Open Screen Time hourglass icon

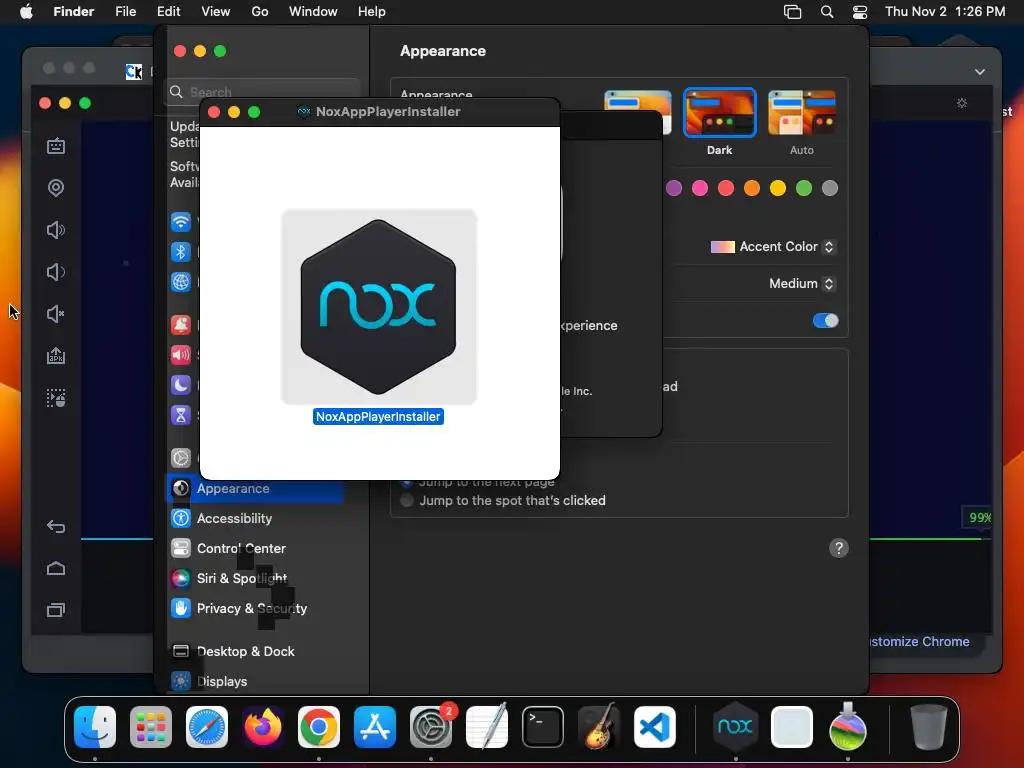pos(181,415)
